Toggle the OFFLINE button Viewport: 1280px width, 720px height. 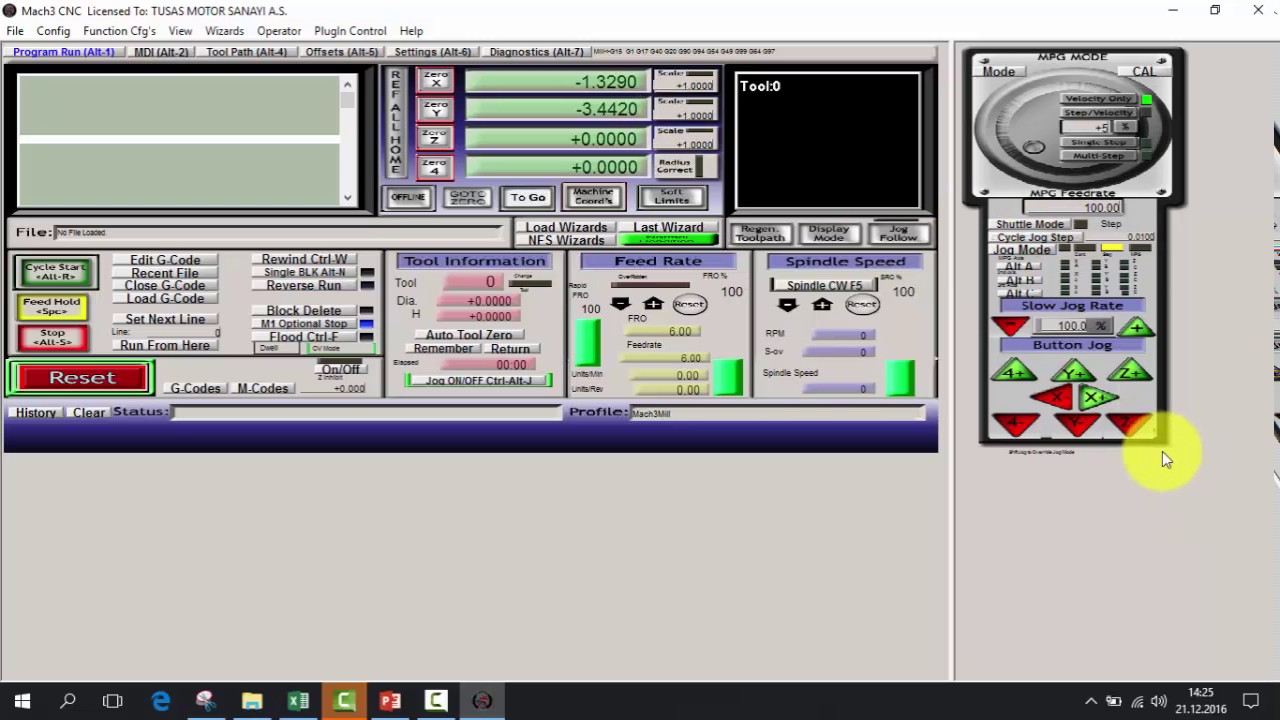pyautogui.click(x=408, y=197)
